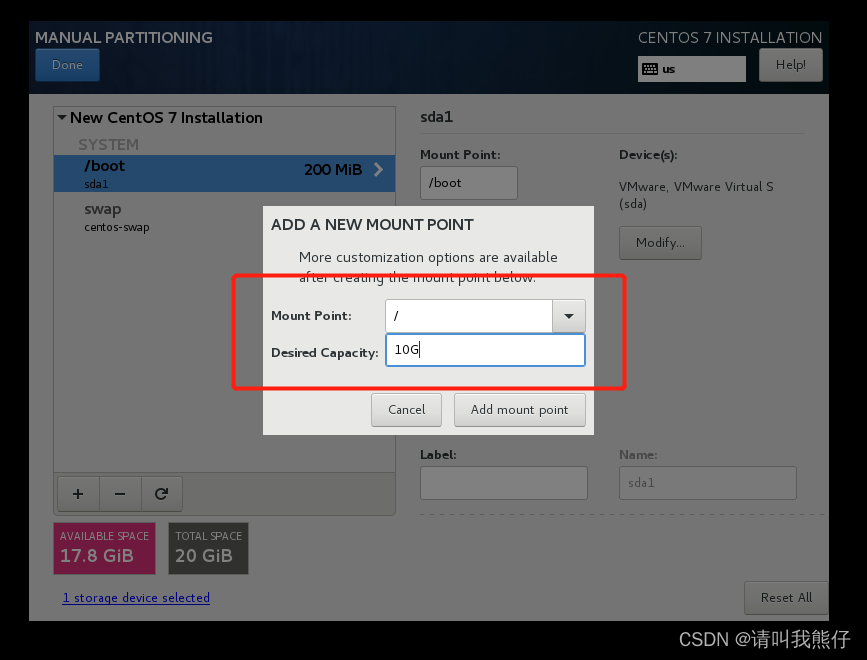Remove selected partition with the minus icon

tap(120, 493)
